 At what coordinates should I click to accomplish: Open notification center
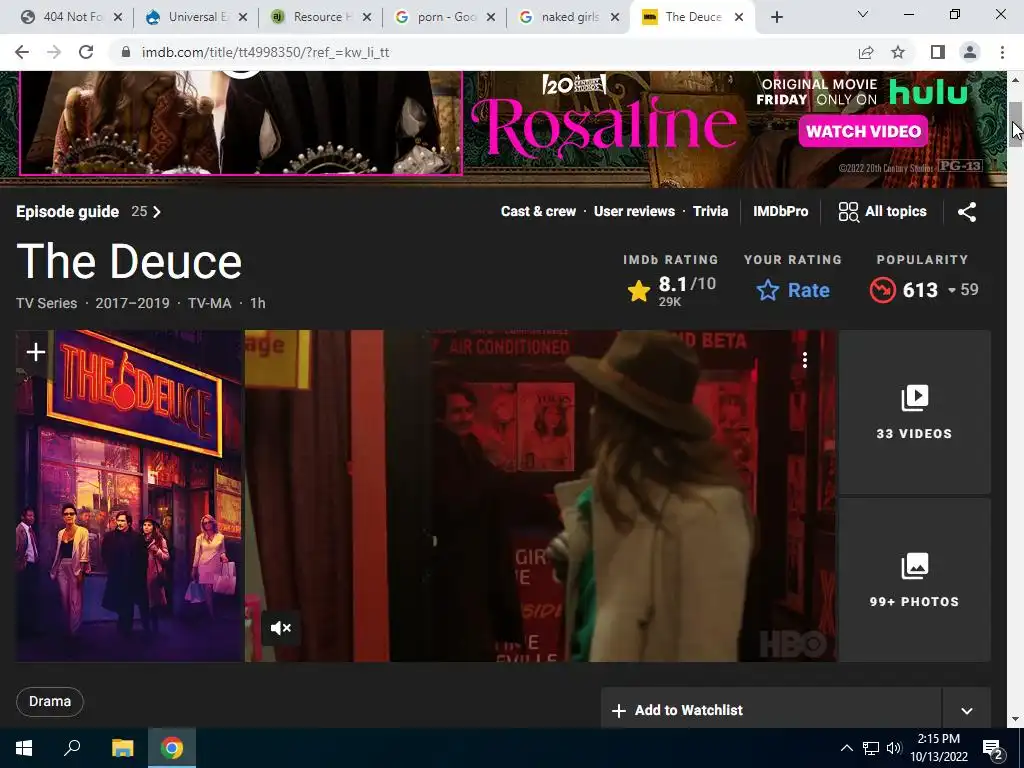click(993, 748)
